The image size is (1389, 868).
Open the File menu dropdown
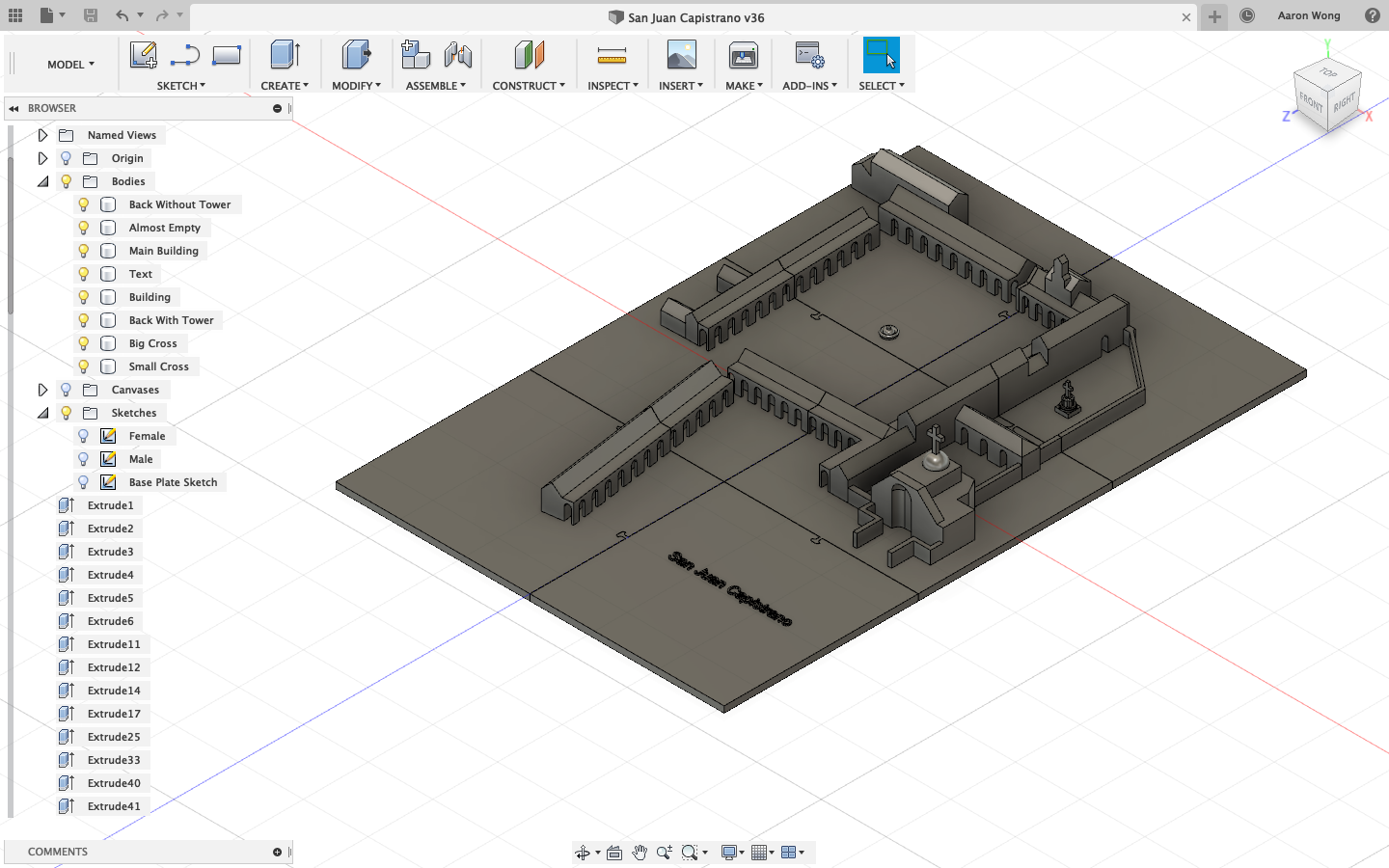pyautogui.click(x=52, y=15)
